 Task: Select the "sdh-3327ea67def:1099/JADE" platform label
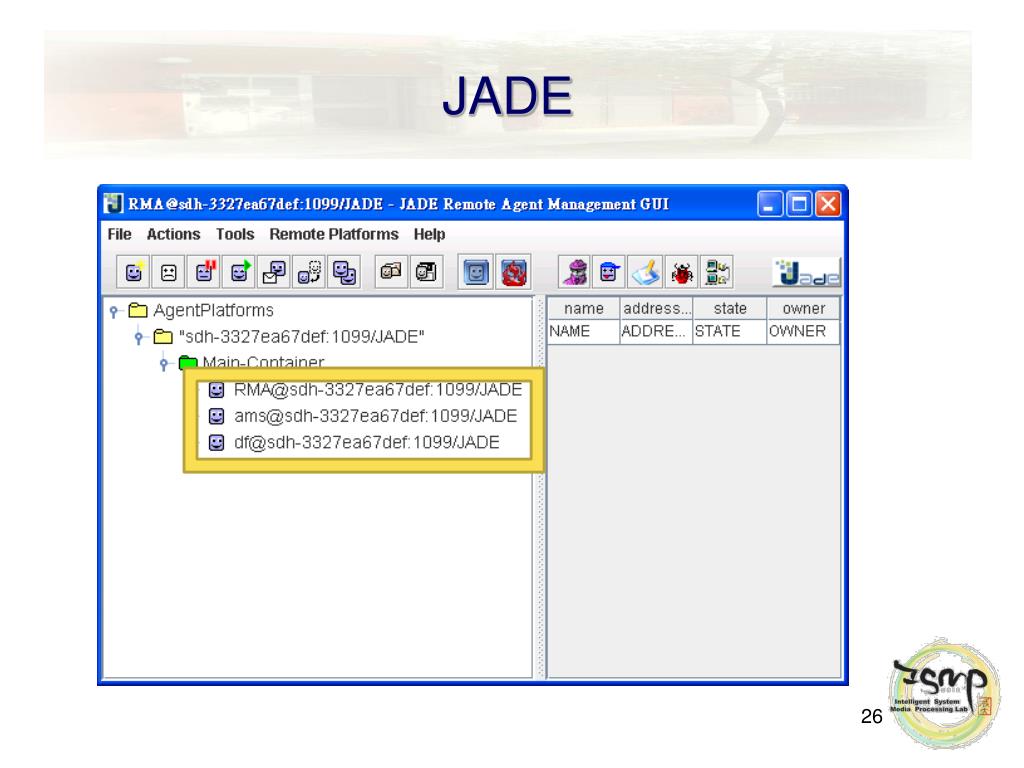click(302, 337)
